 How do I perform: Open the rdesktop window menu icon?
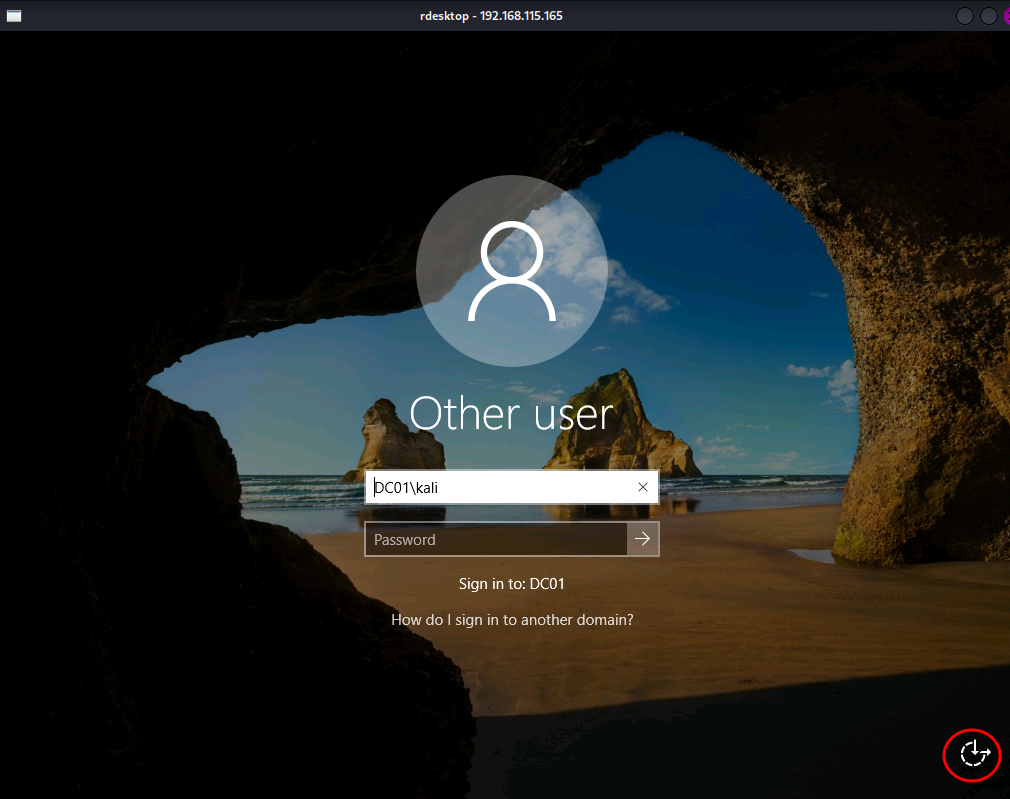pos(13,16)
